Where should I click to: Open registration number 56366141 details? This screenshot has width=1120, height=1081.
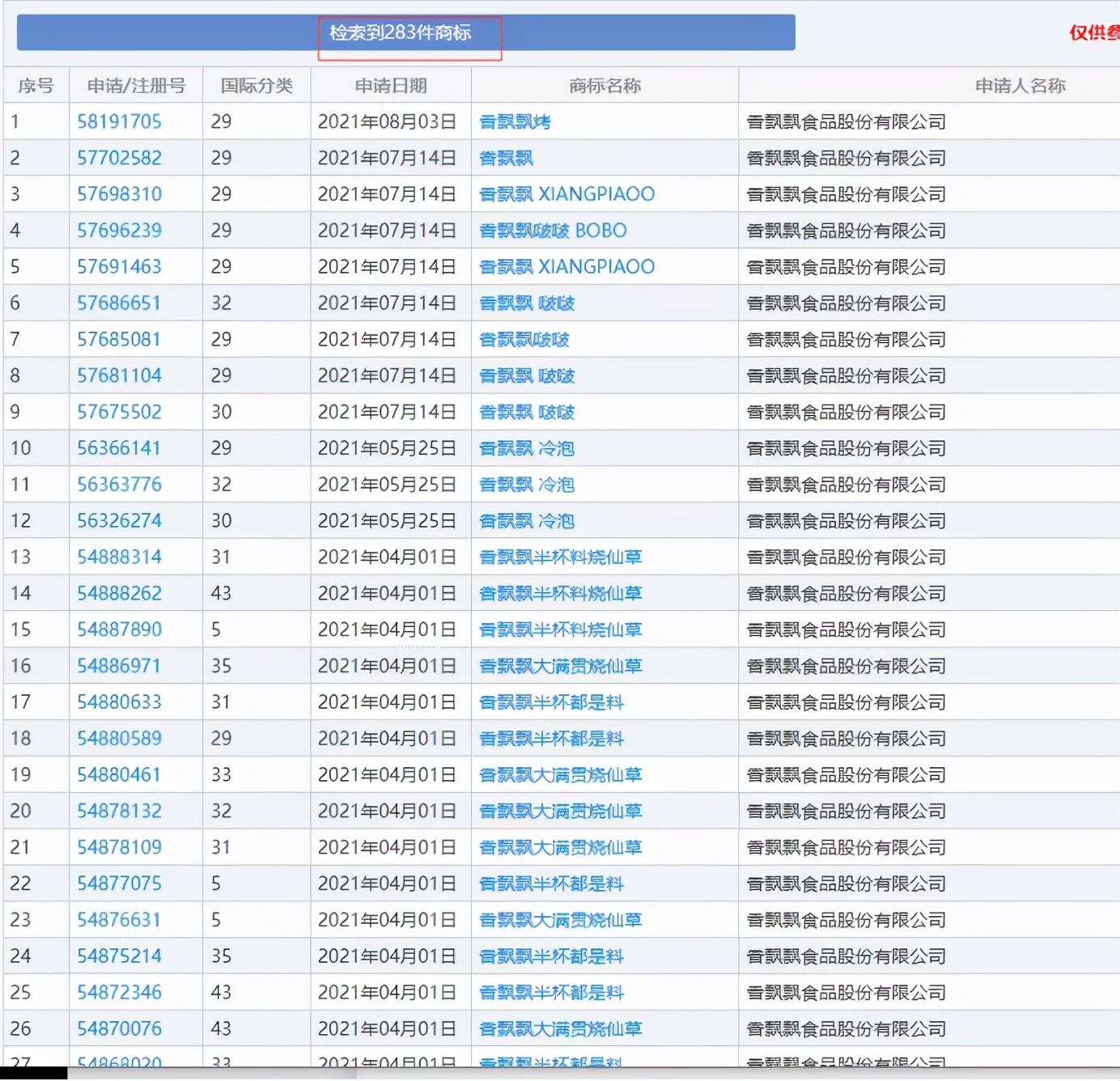(x=119, y=448)
